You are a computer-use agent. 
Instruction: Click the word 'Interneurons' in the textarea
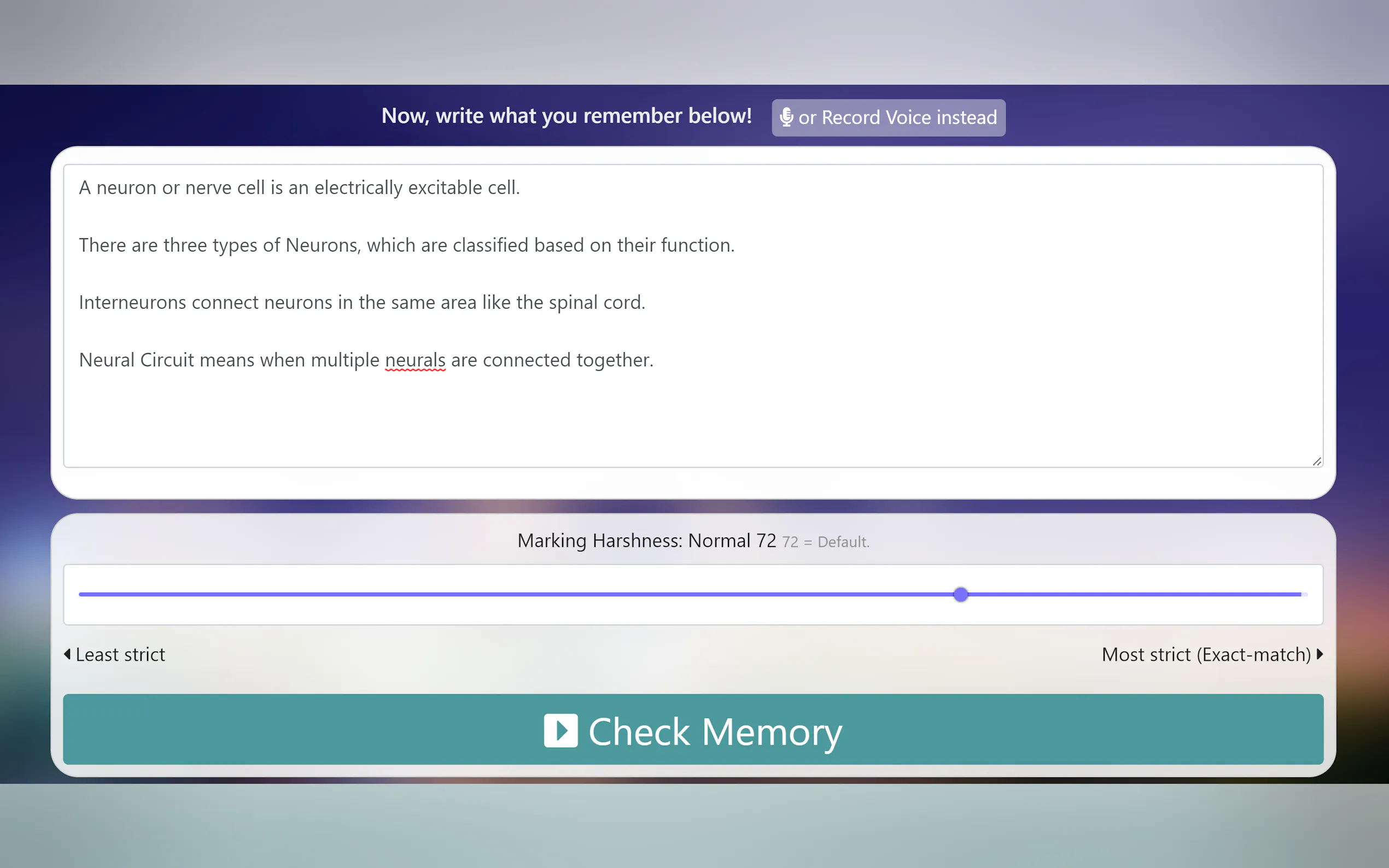point(132,302)
